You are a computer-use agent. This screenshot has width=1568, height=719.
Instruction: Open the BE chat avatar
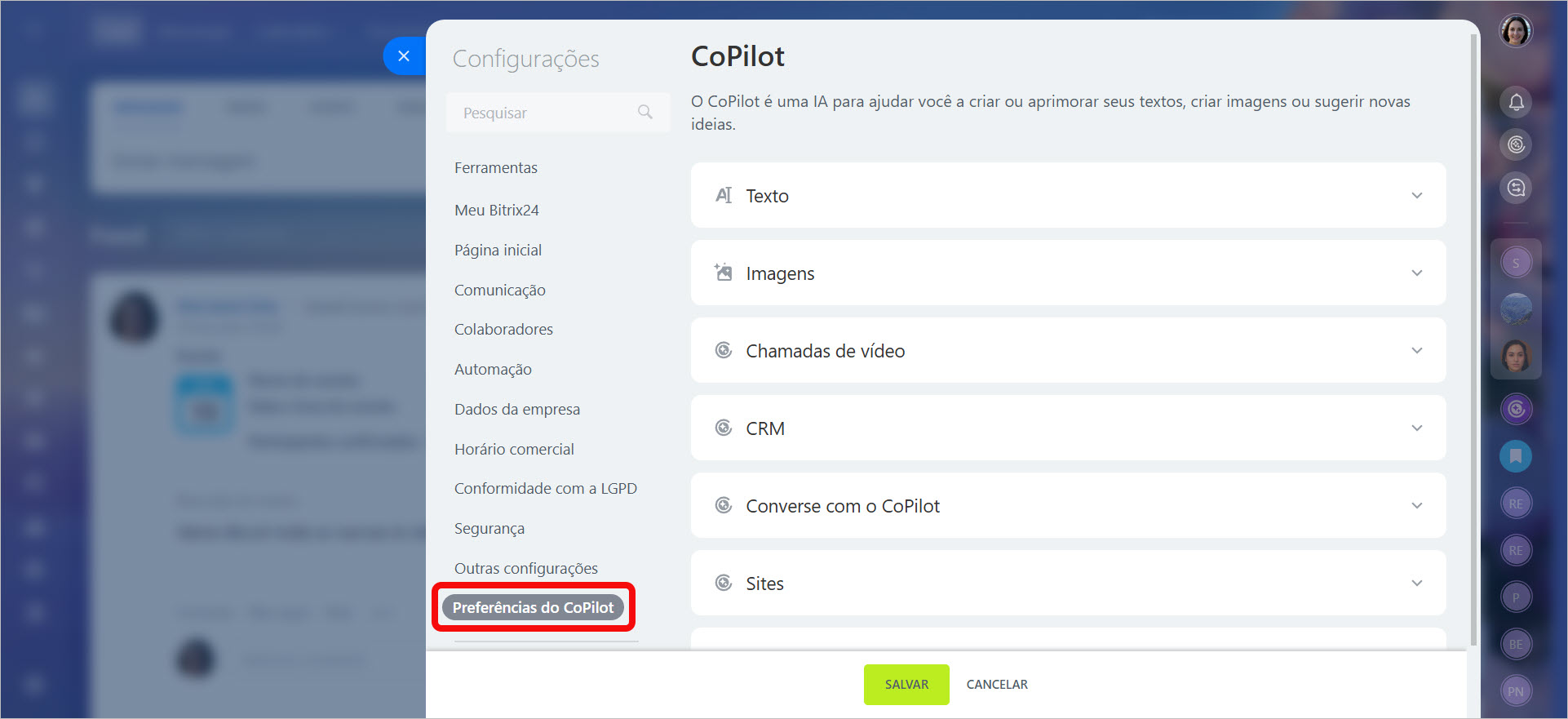(1516, 644)
